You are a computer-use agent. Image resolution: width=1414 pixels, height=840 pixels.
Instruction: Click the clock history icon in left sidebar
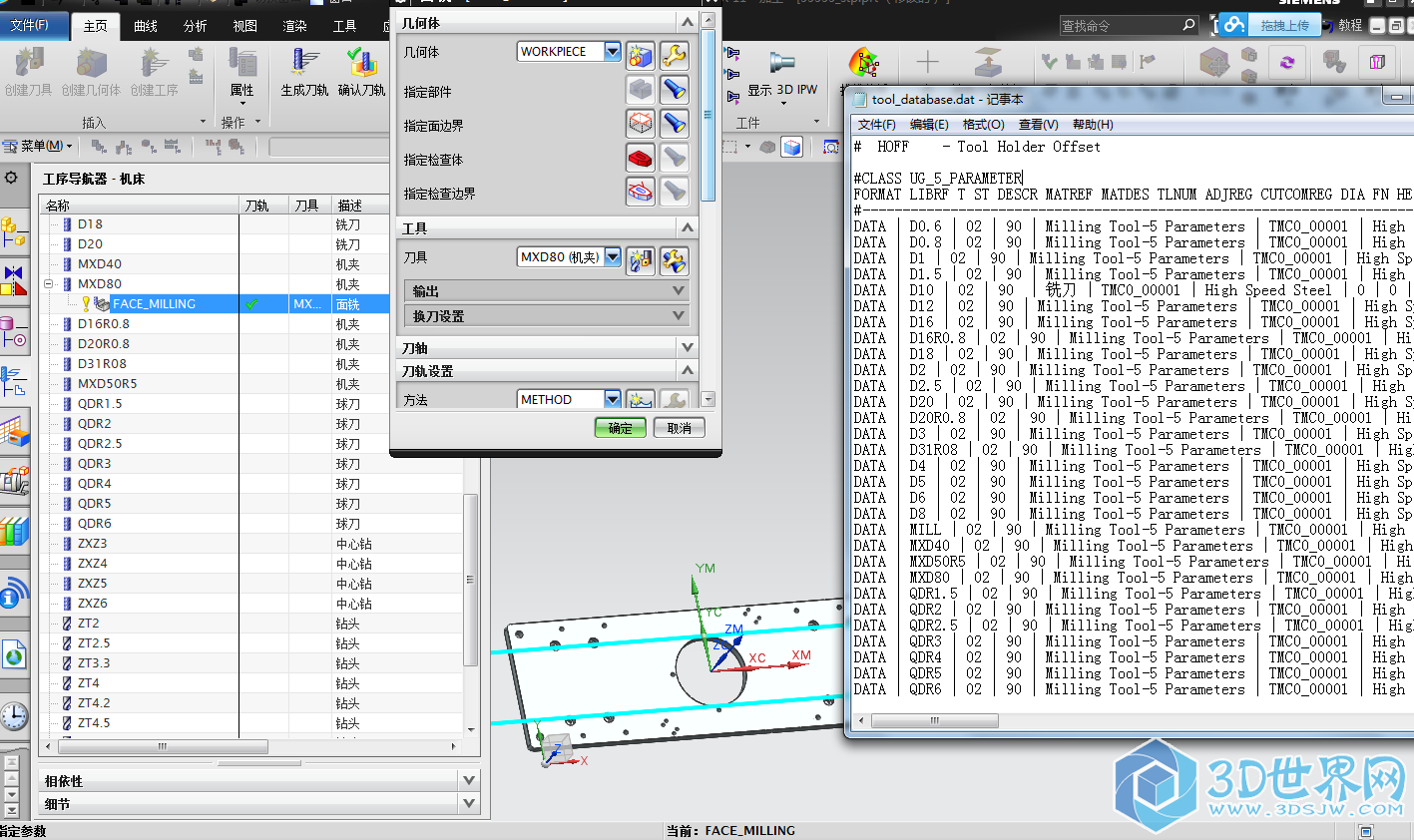pyautogui.click(x=14, y=716)
